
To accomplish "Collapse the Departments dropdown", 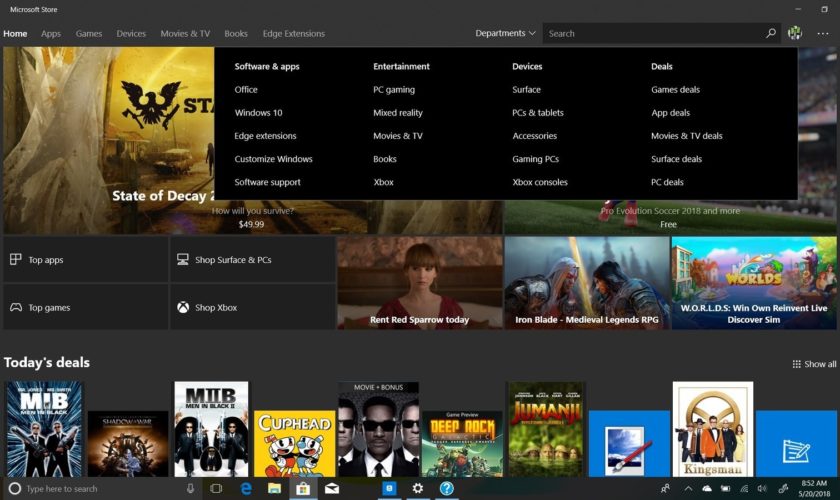I will point(505,33).
